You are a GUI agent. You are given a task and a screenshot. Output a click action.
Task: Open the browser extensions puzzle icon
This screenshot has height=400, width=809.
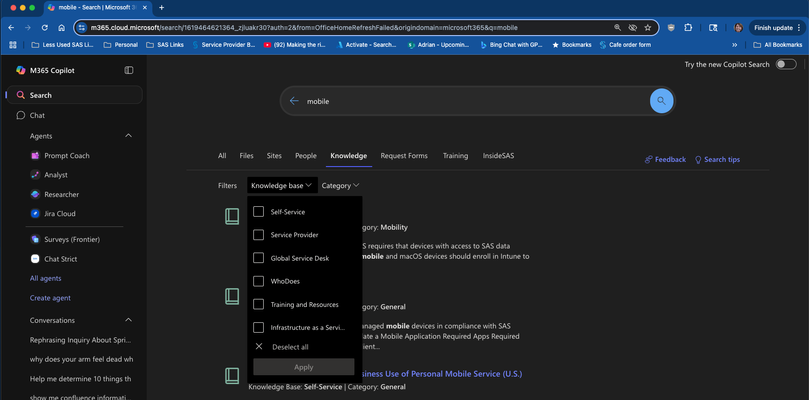point(688,28)
